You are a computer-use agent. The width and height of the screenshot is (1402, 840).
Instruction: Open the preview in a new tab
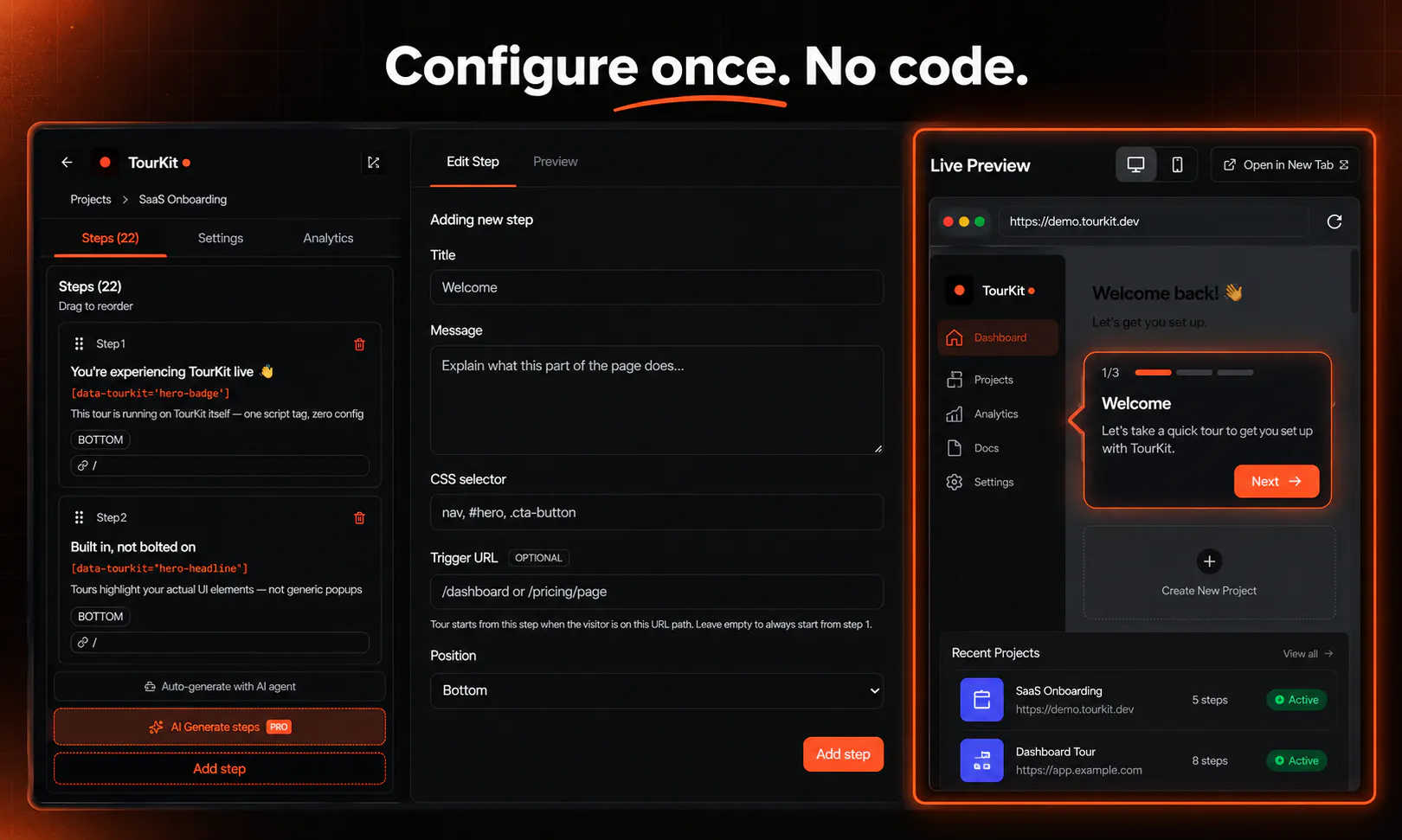coord(1285,164)
